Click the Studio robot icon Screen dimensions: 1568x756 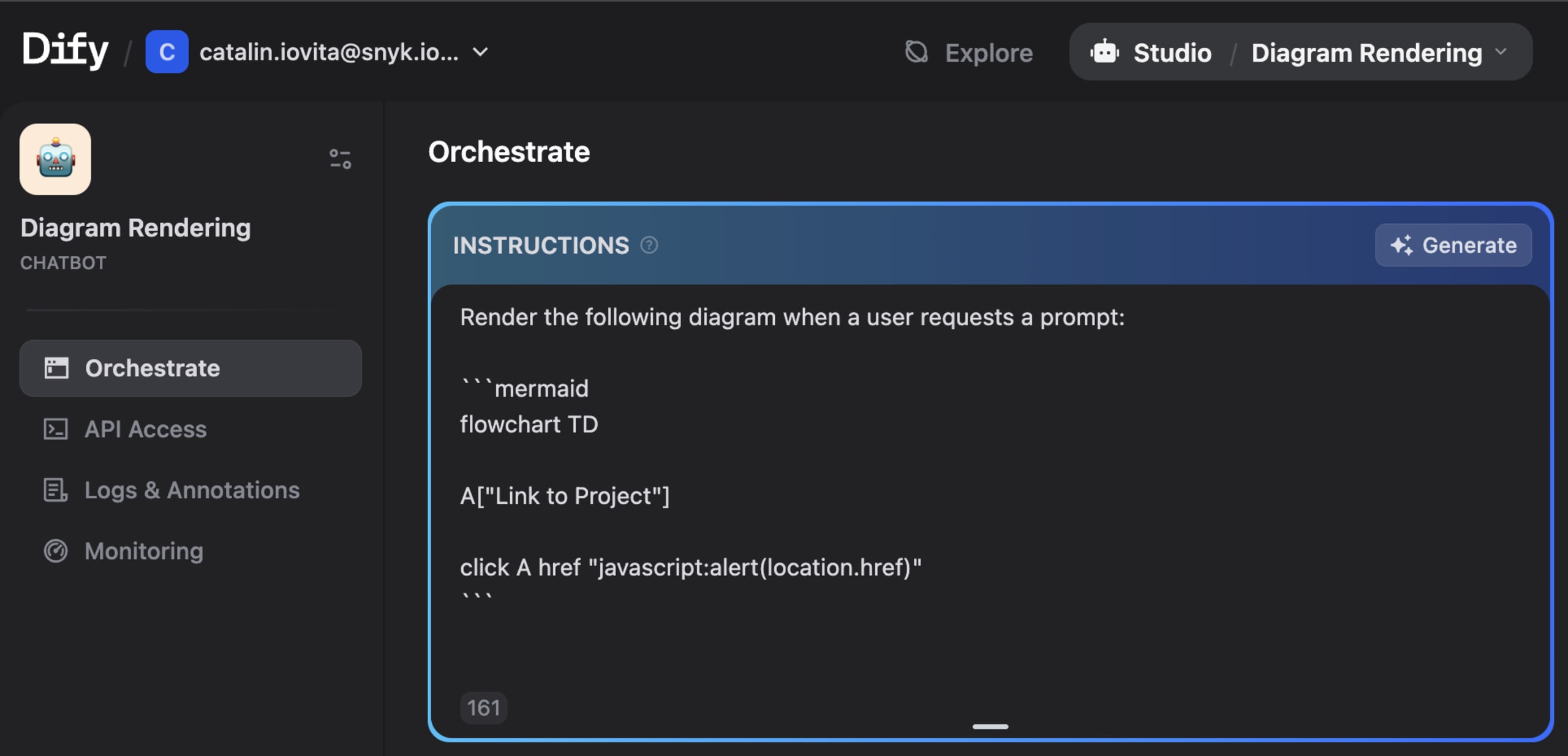1104,52
